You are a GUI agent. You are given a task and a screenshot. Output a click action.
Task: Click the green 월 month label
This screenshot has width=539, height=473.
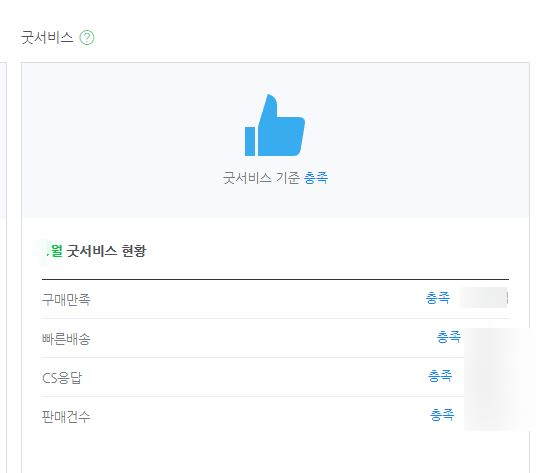56,251
